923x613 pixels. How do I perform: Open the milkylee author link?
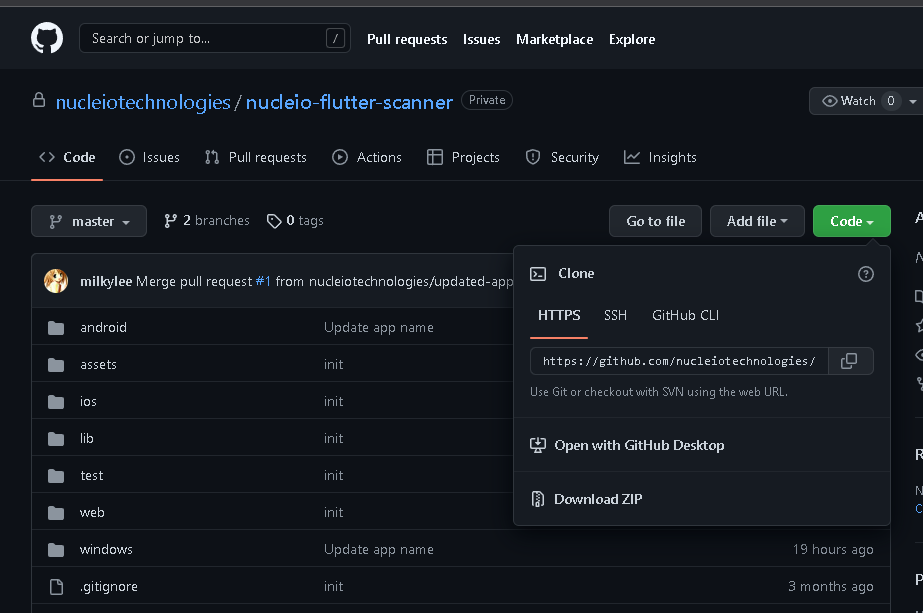pyautogui.click(x=106, y=281)
